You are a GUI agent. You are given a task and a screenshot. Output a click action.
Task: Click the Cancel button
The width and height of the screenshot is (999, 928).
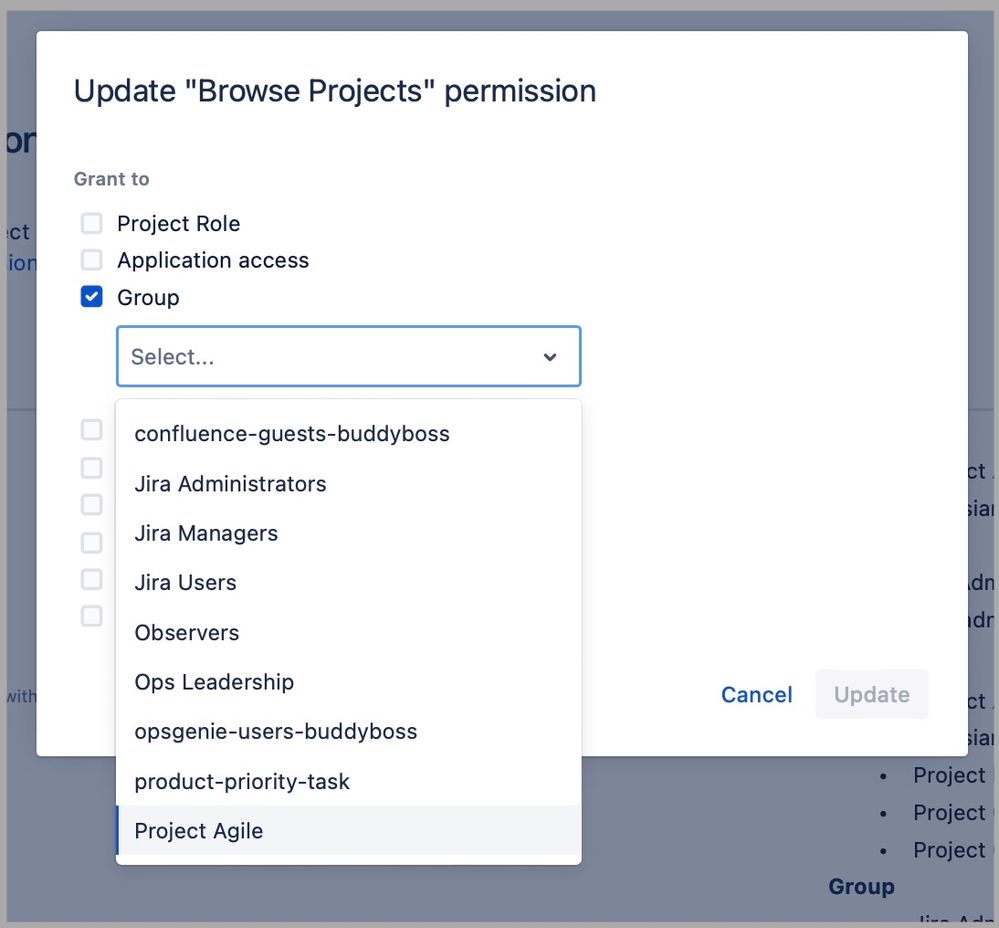[x=756, y=694]
